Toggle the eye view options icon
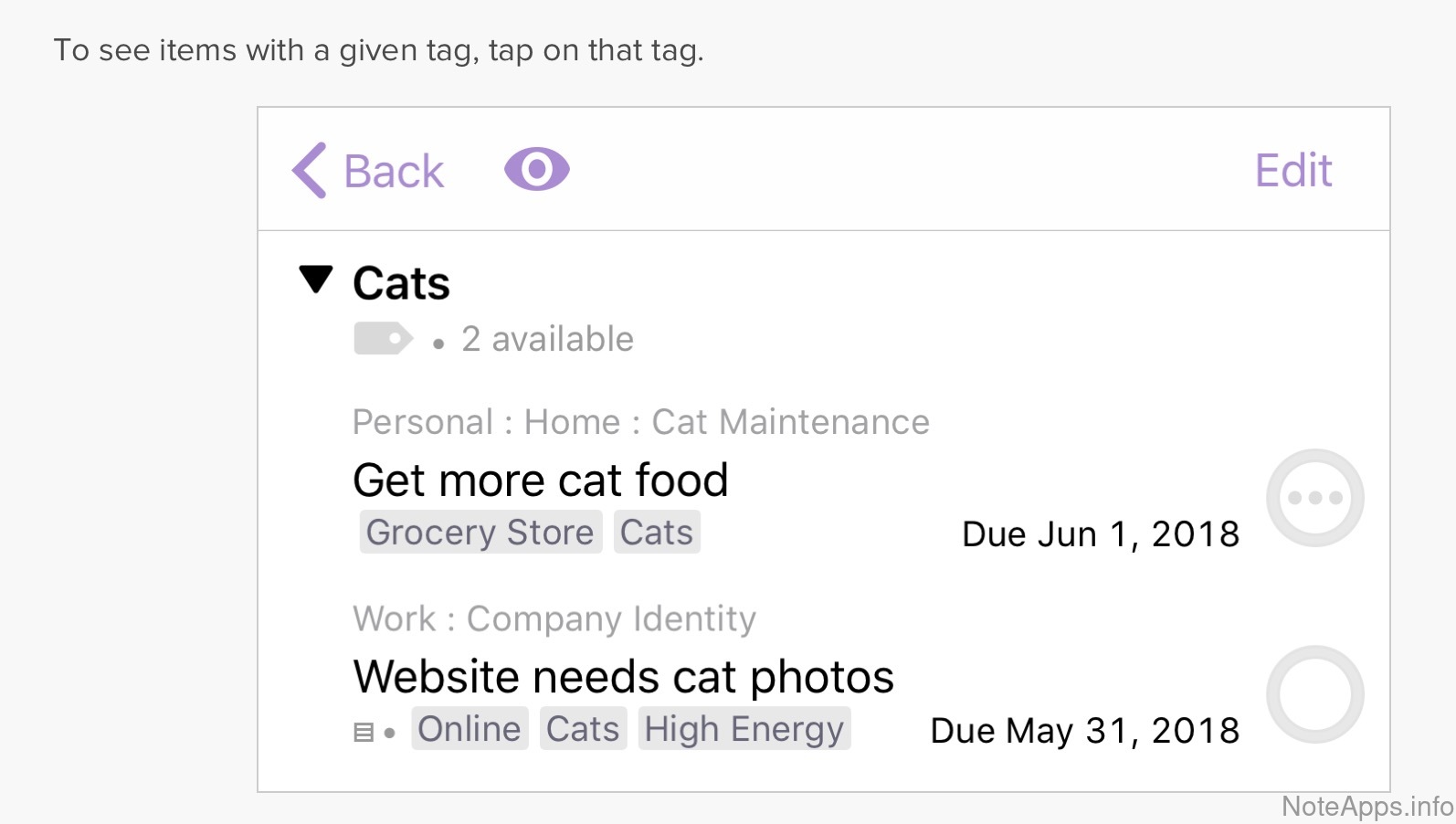 click(537, 170)
